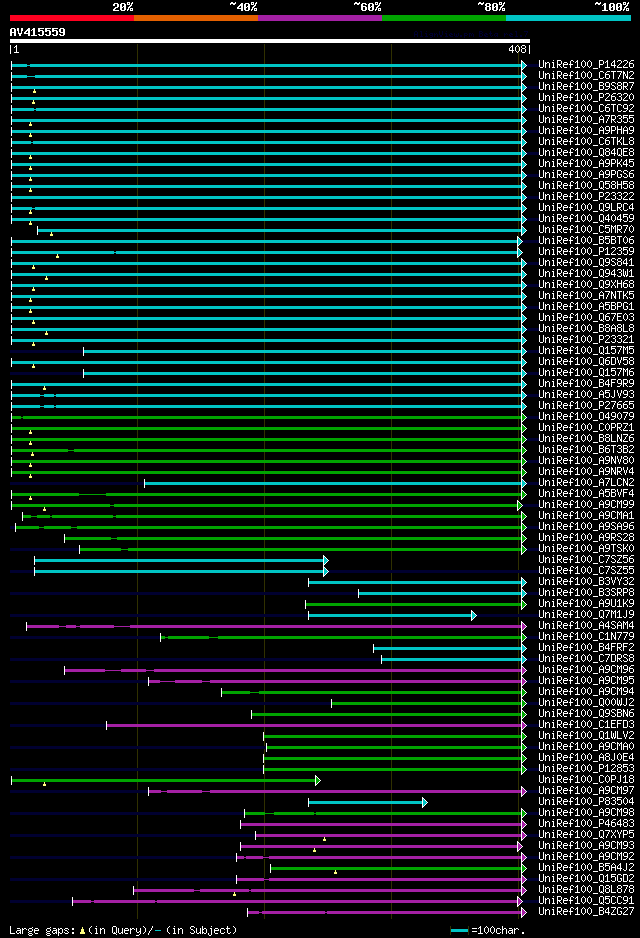This screenshot has width=640, height=938.
Task: Click the cyan ~100% identity legend segment
Action: pos(568,18)
